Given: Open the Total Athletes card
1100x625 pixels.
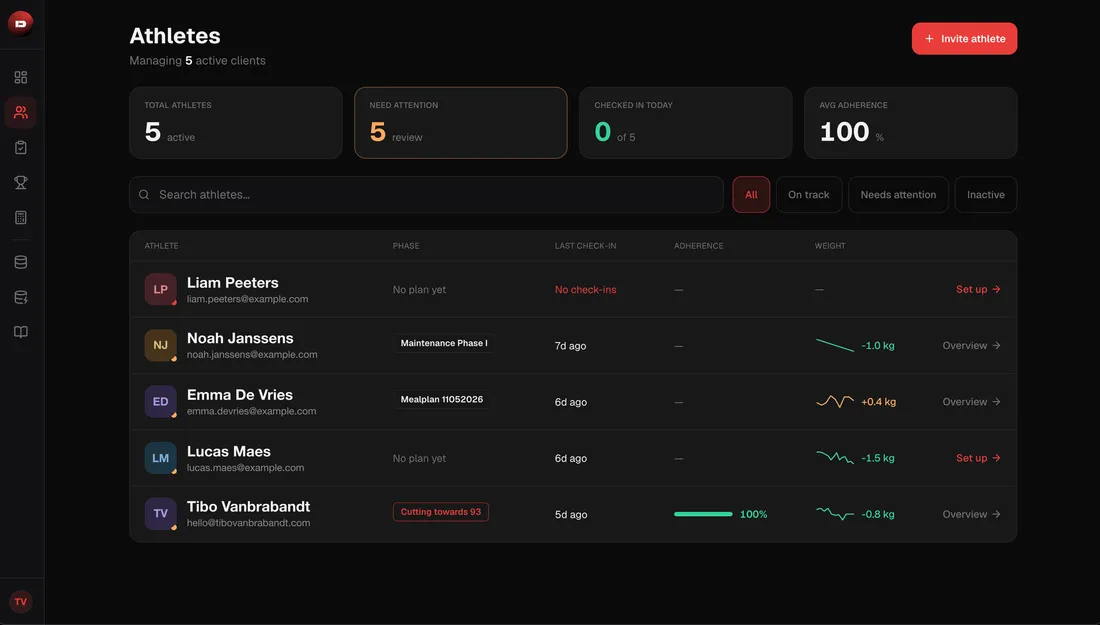Looking at the screenshot, I should (236, 123).
